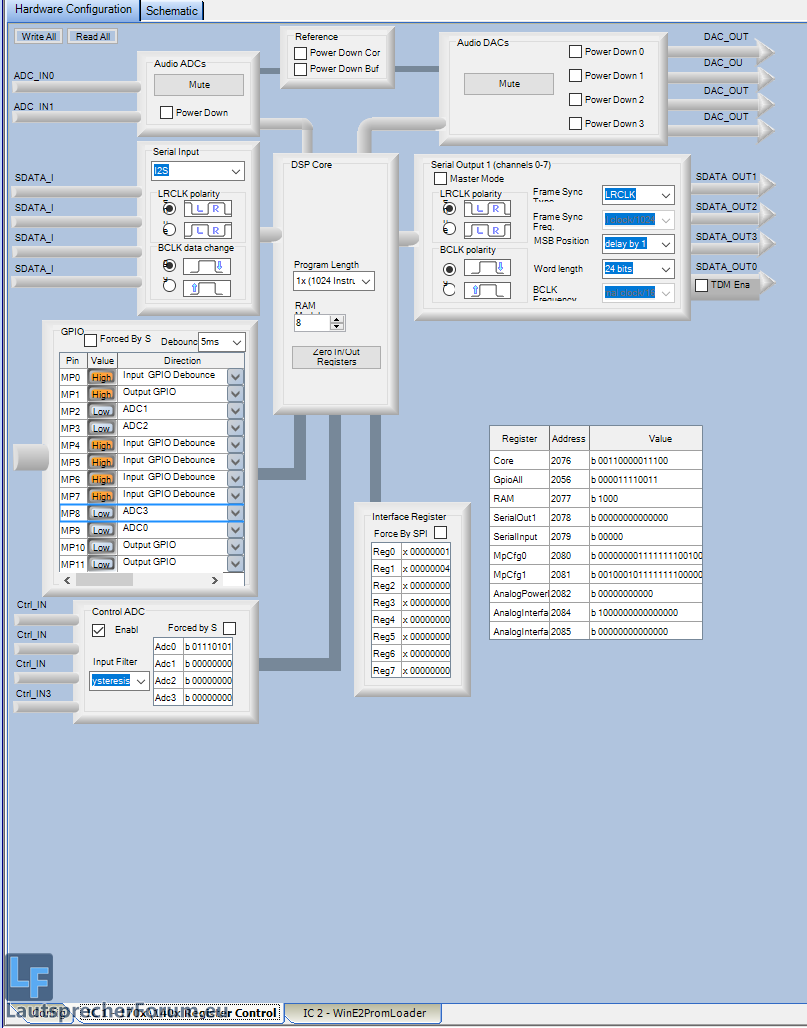The height and width of the screenshot is (1028, 807).
Task: Check the Audio ADCs Power Down box
Action: click(x=167, y=113)
